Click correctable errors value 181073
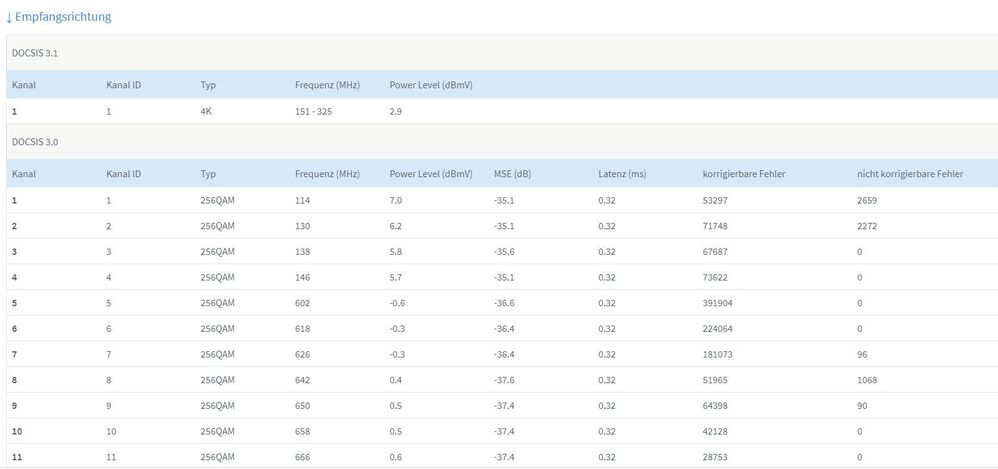This screenshot has width=998, height=469. [717, 354]
